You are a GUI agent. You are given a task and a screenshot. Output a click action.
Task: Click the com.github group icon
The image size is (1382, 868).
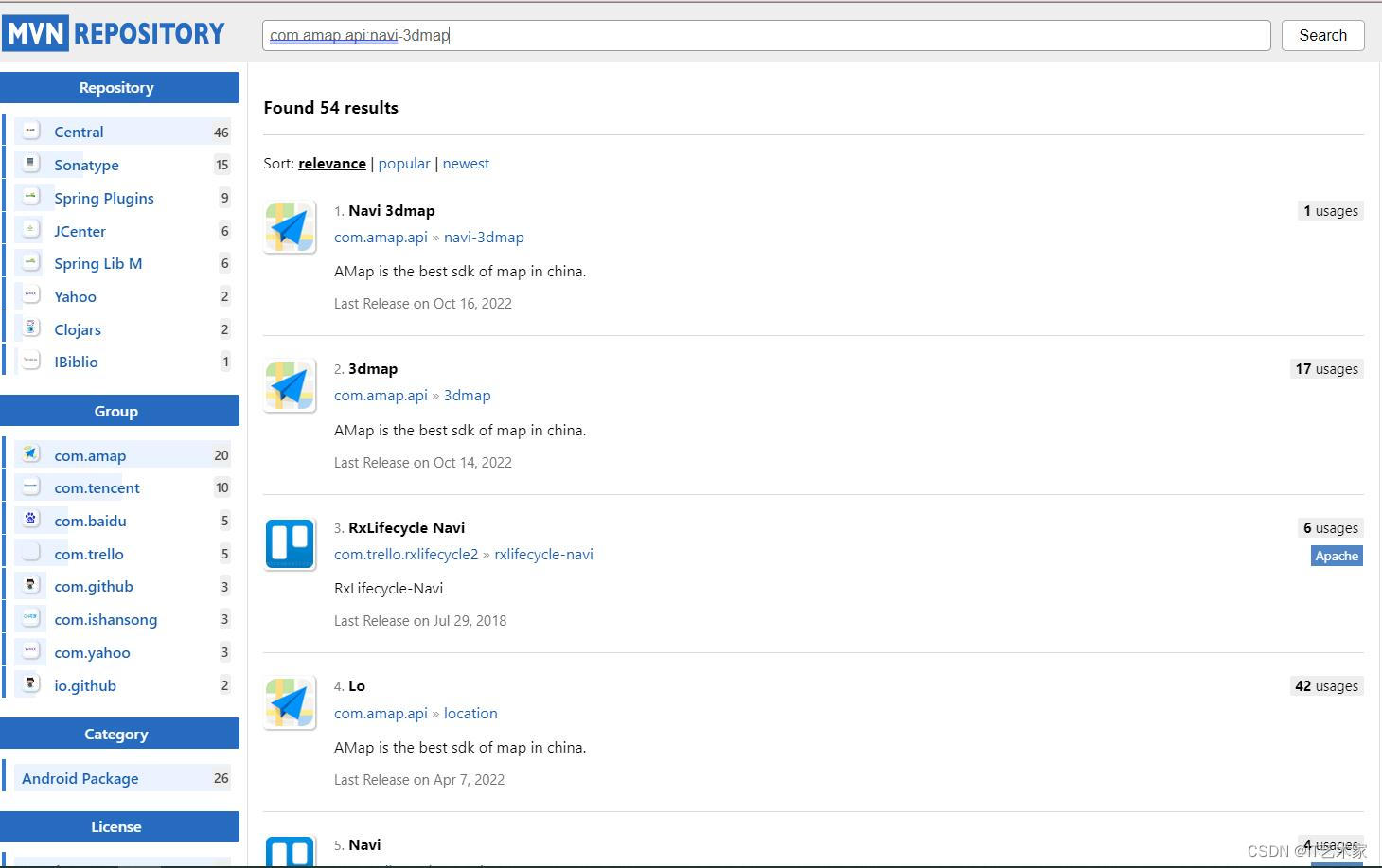tap(30, 585)
